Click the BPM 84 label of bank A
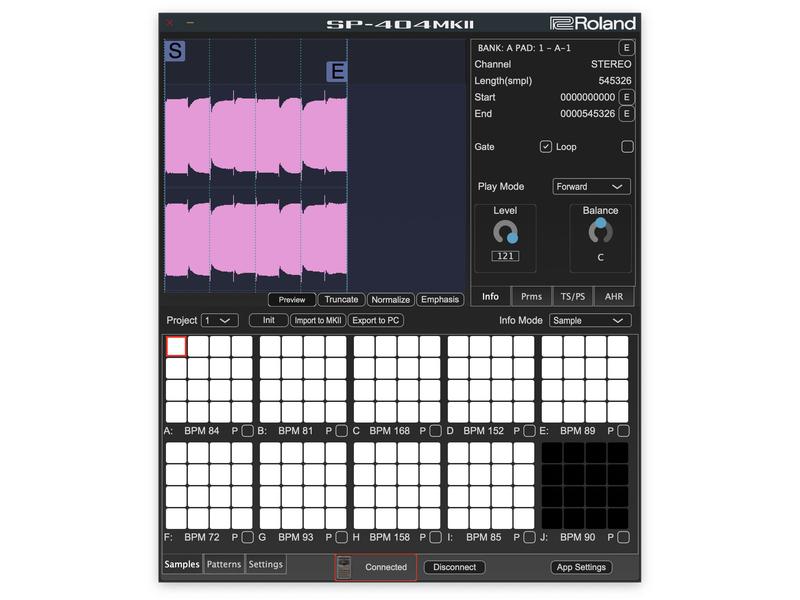 [x=202, y=431]
